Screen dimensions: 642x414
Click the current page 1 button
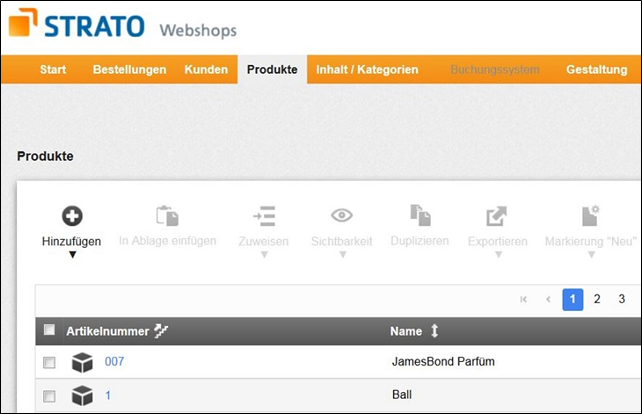click(x=572, y=299)
